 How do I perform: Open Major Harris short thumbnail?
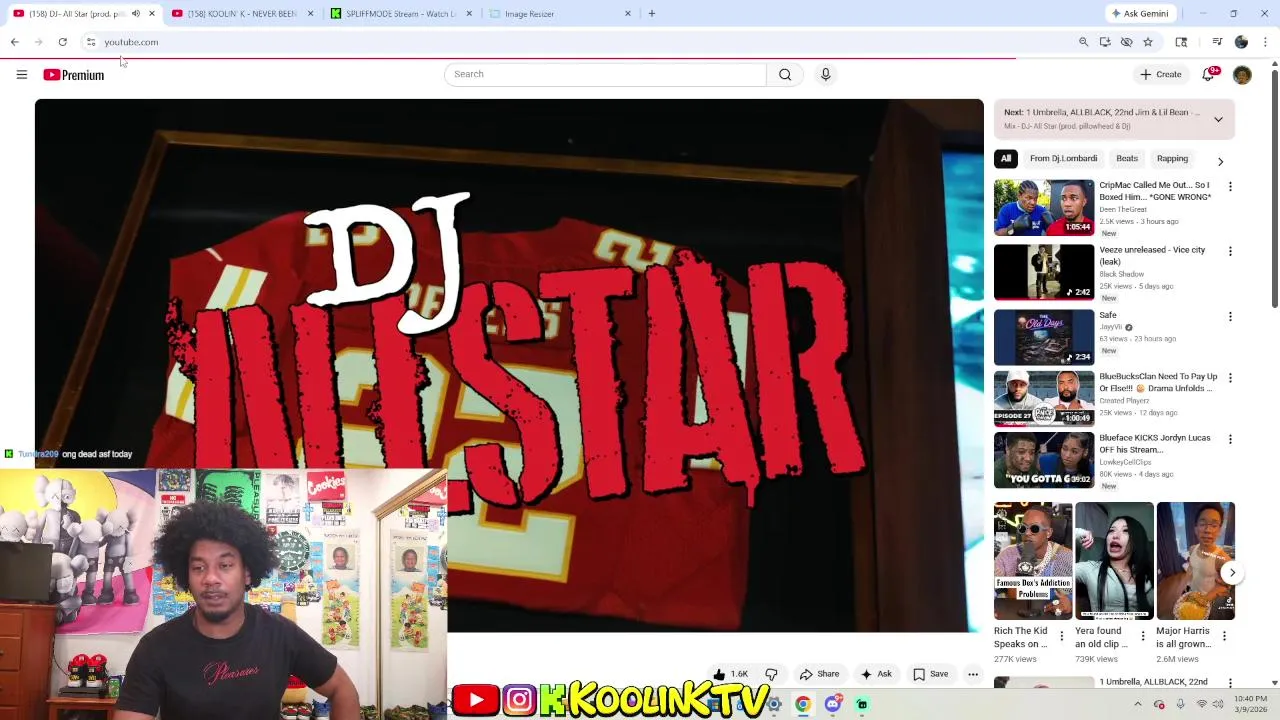coord(1196,561)
